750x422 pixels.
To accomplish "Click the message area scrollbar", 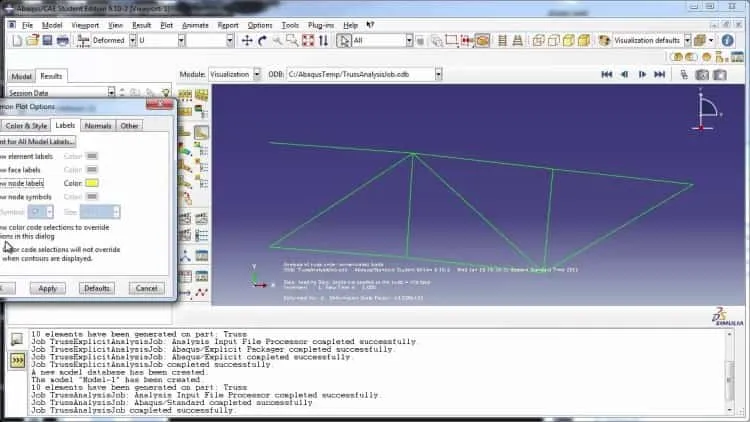I will coord(729,372).
